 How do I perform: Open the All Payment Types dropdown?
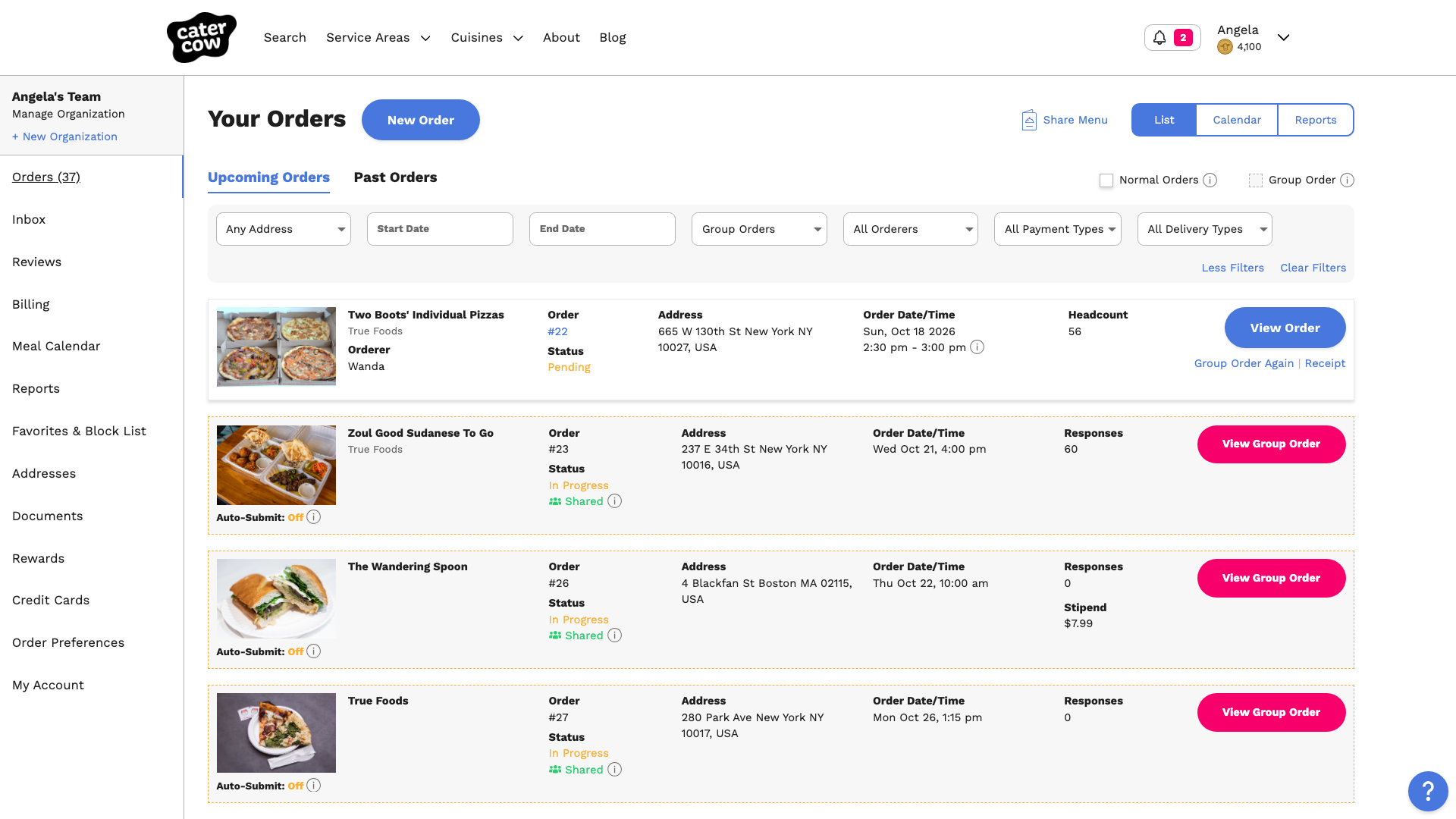point(1058,229)
